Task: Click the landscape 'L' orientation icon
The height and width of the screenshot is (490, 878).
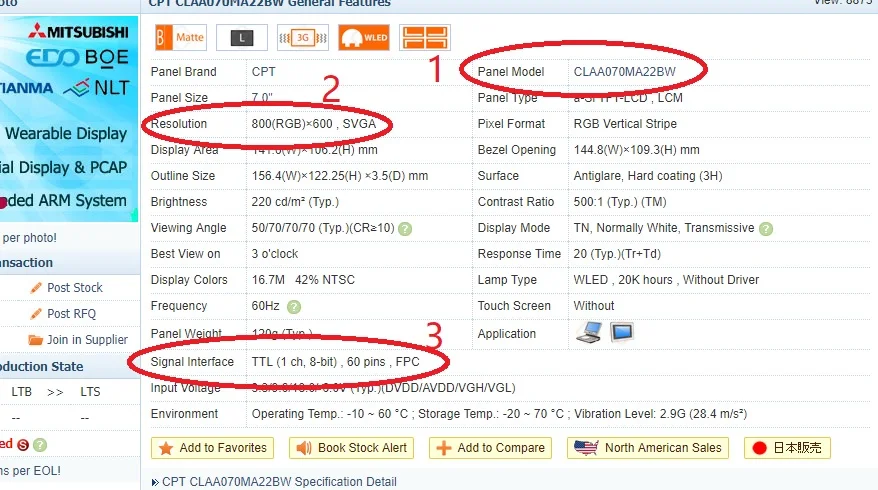Action: point(242,38)
